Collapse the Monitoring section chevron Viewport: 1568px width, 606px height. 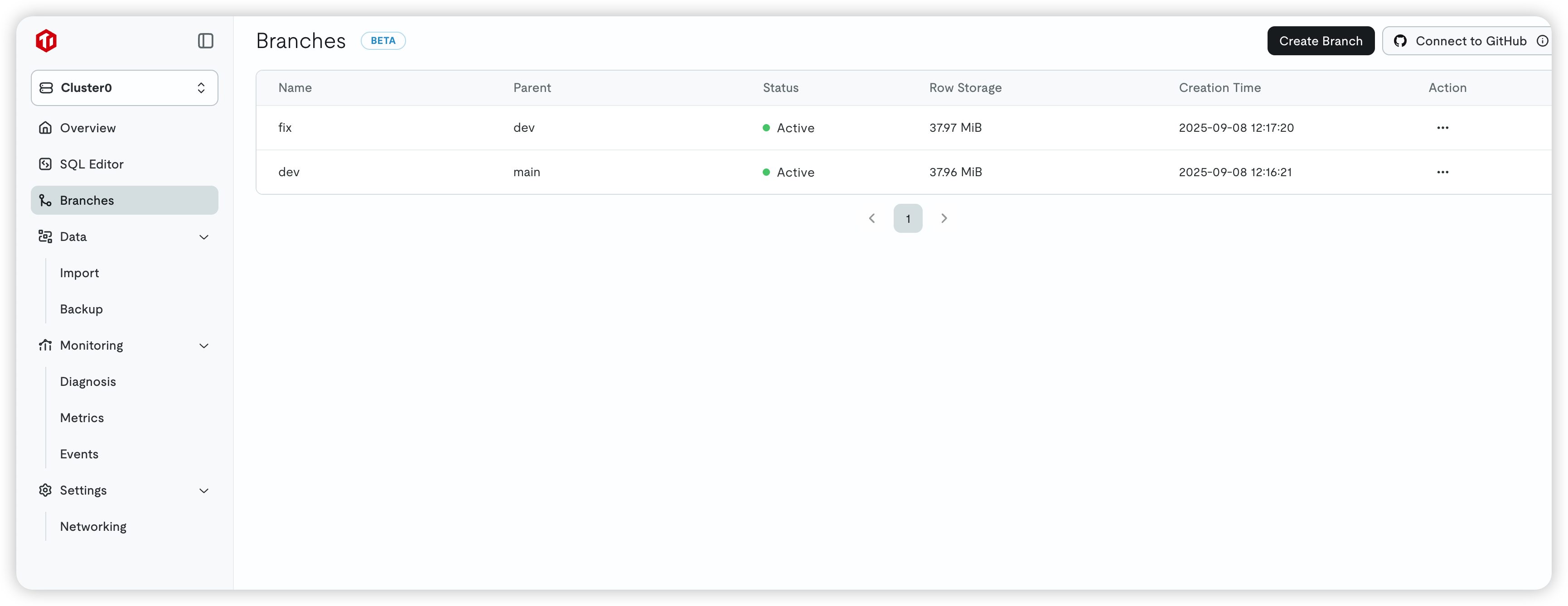tap(204, 346)
